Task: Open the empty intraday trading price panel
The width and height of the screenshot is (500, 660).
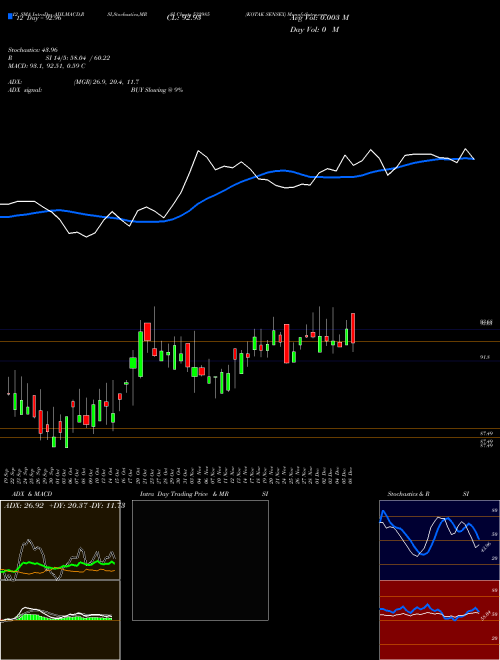Action: (x=200, y=560)
